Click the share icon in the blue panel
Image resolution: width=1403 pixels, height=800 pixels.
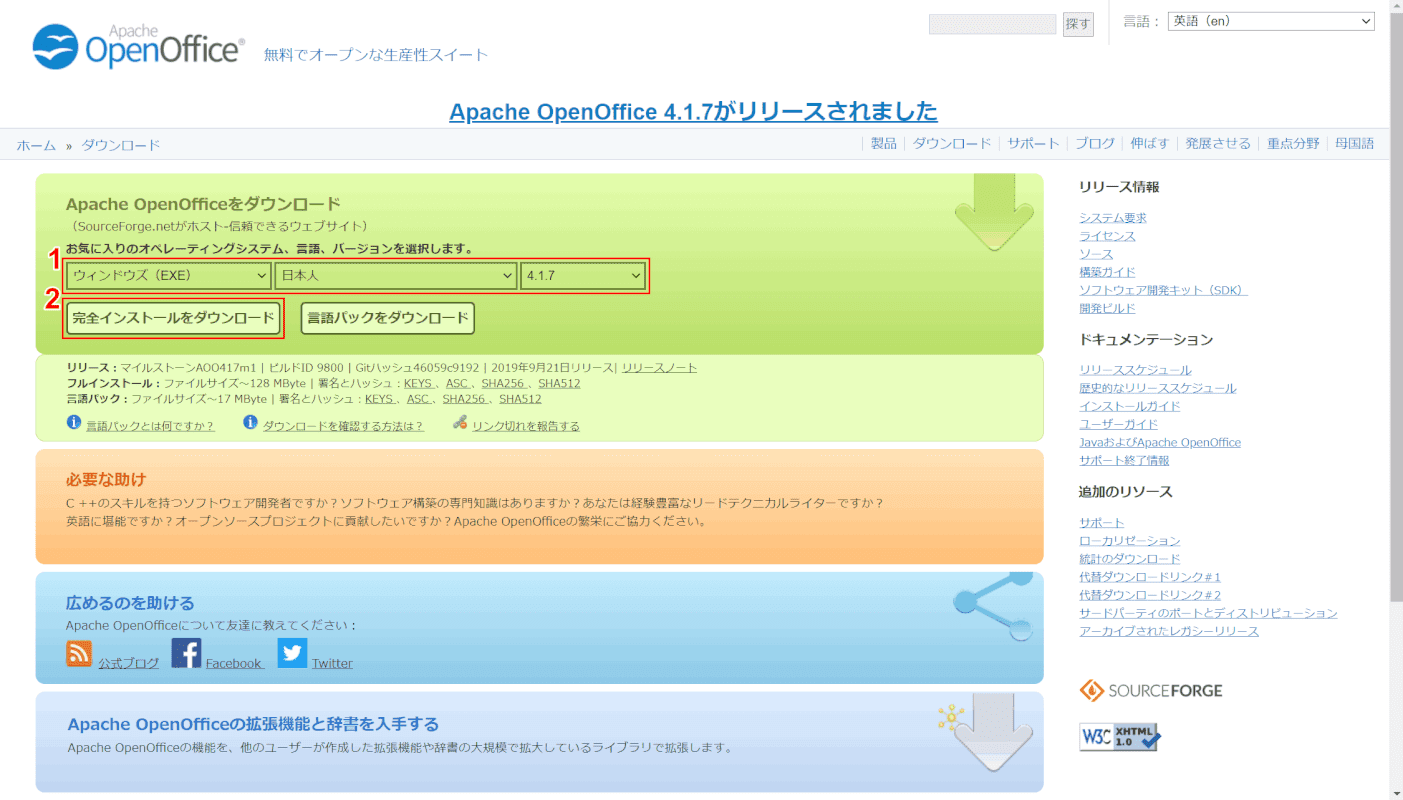pyautogui.click(x=993, y=607)
